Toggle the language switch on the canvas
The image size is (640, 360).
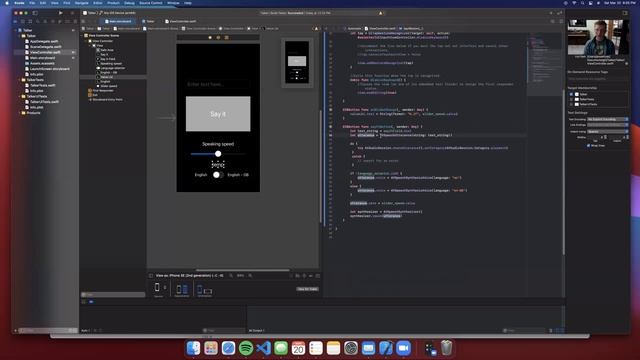pyautogui.click(x=218, y=175)
